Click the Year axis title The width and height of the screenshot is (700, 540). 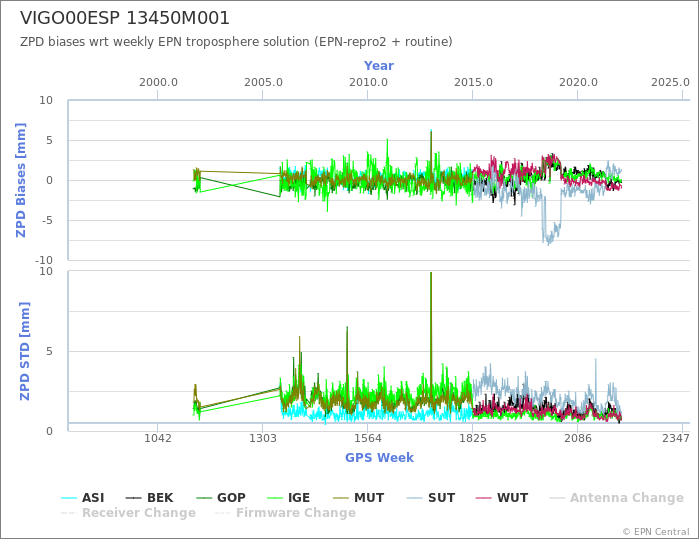[x=379, y=66]
